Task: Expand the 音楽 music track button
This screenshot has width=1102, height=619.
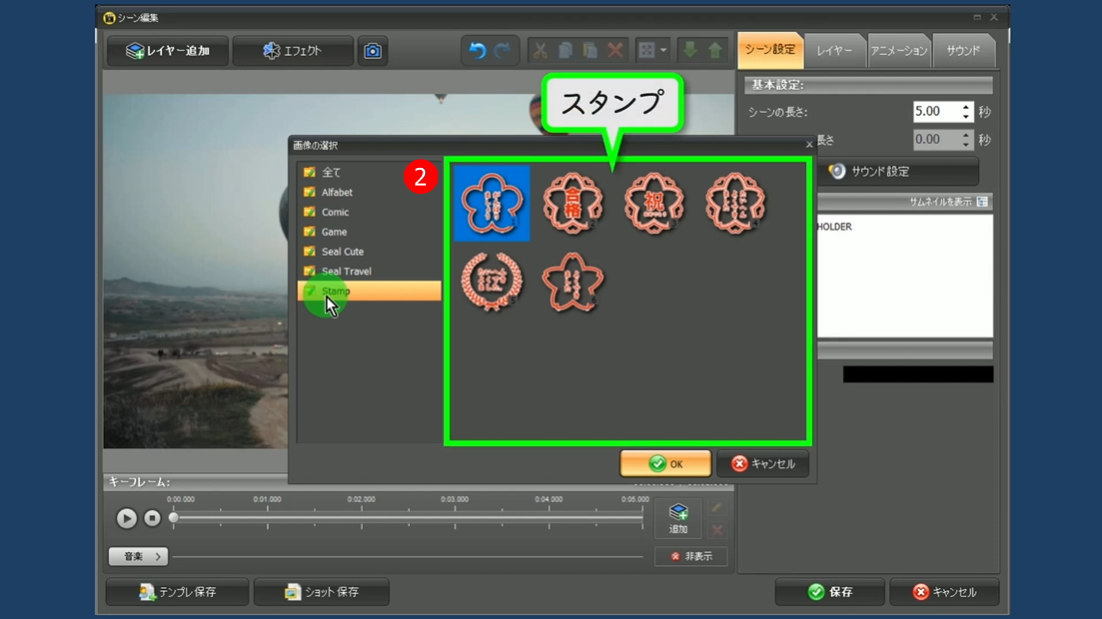Action: point(138,557)
